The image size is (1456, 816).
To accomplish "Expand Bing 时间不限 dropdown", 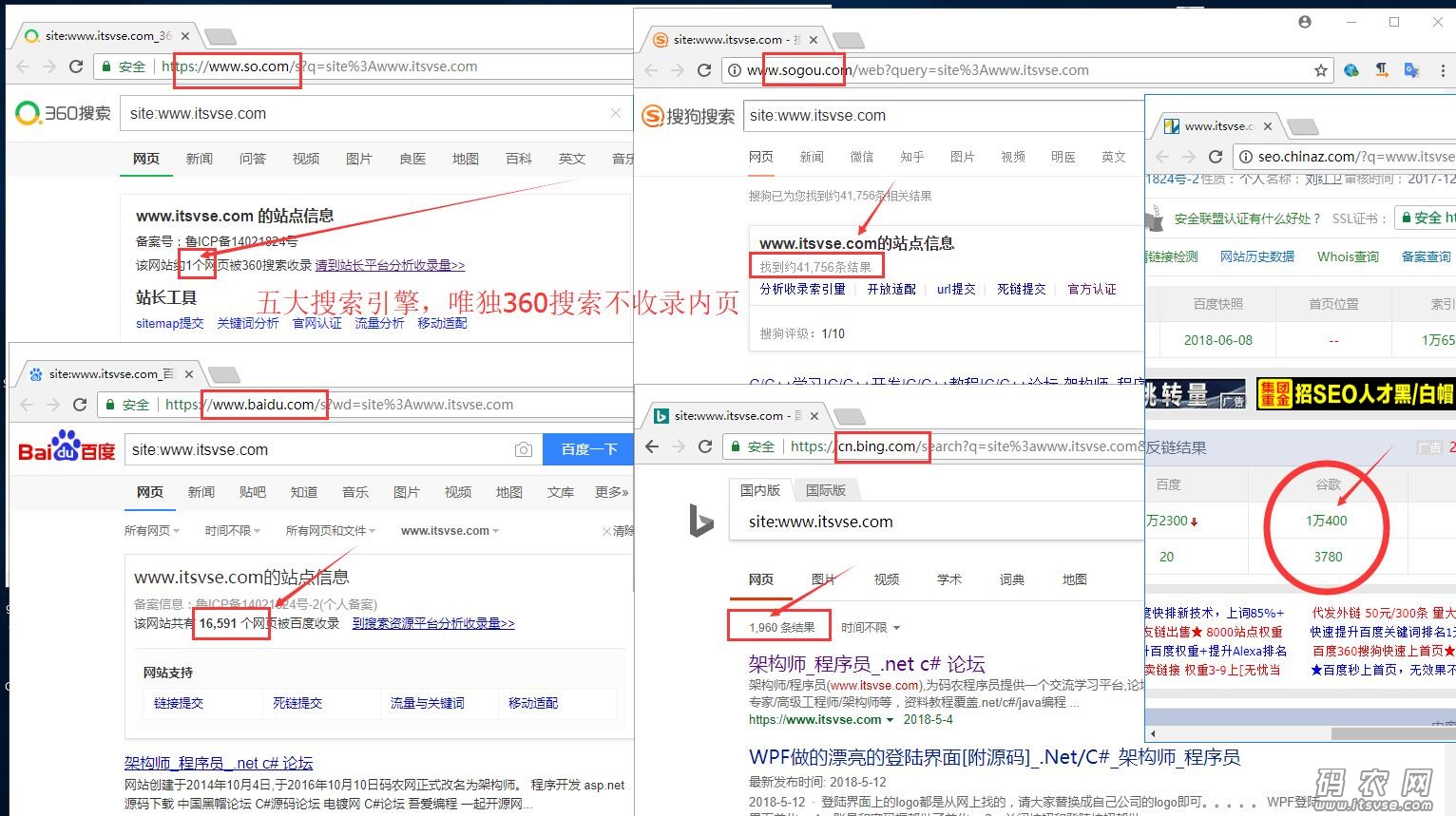I will (x=871, y=628).
